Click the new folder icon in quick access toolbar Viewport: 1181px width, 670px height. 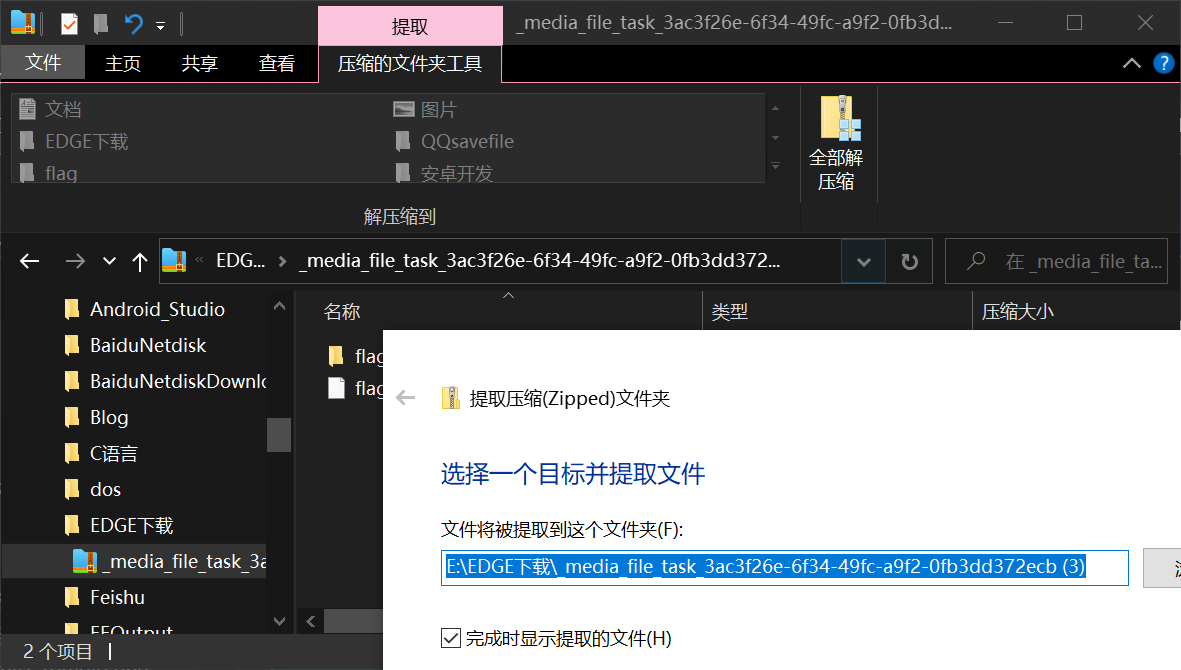(101, 24)
